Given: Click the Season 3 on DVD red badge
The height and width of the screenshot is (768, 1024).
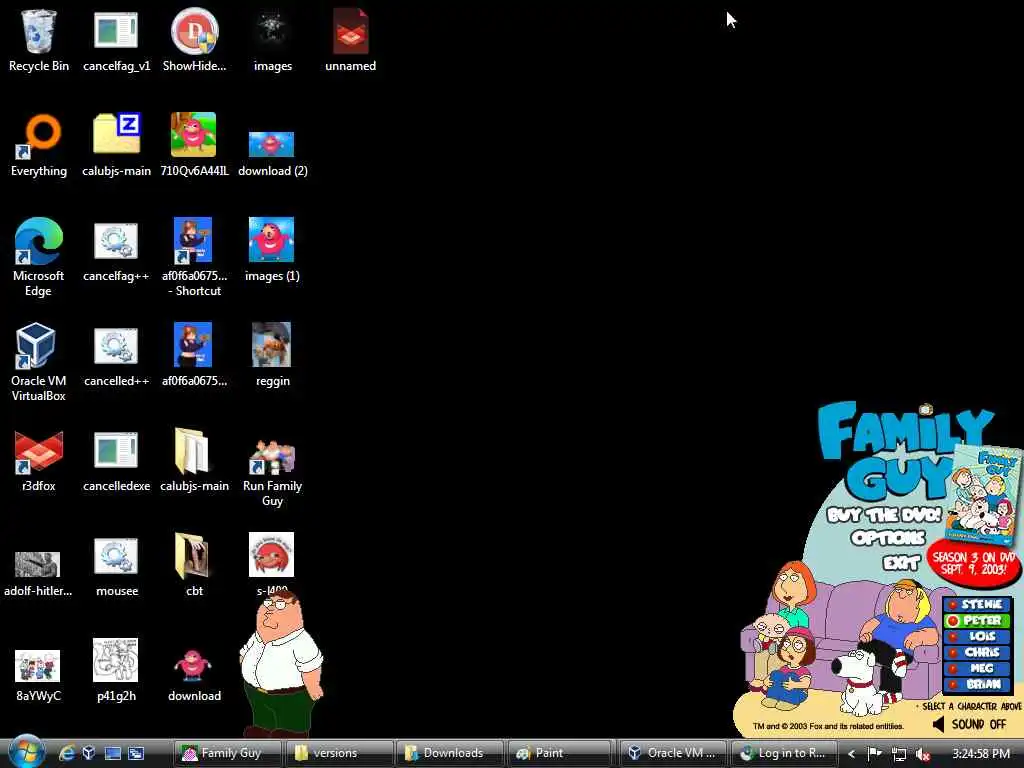Looking at the screenshot, I should coord(973,563).
